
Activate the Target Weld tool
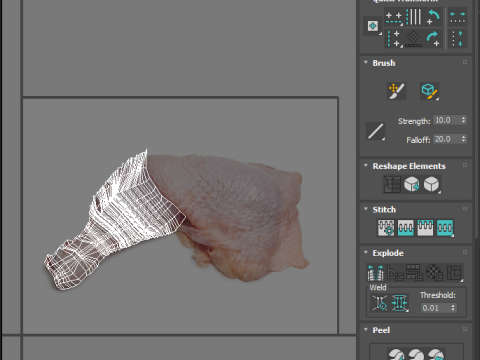[x=380, y=303]
